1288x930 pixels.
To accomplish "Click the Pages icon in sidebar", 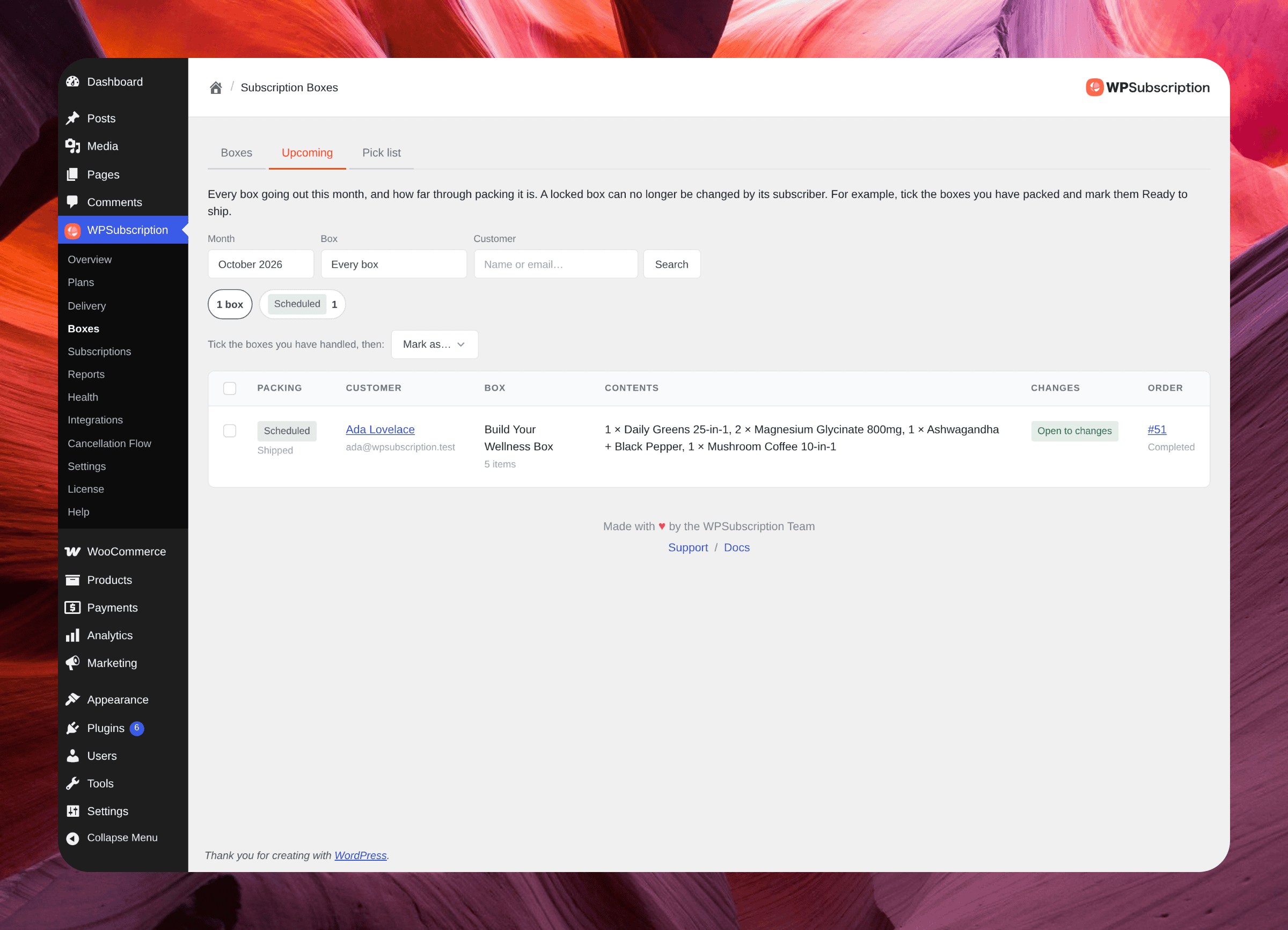I will [72, 174].
